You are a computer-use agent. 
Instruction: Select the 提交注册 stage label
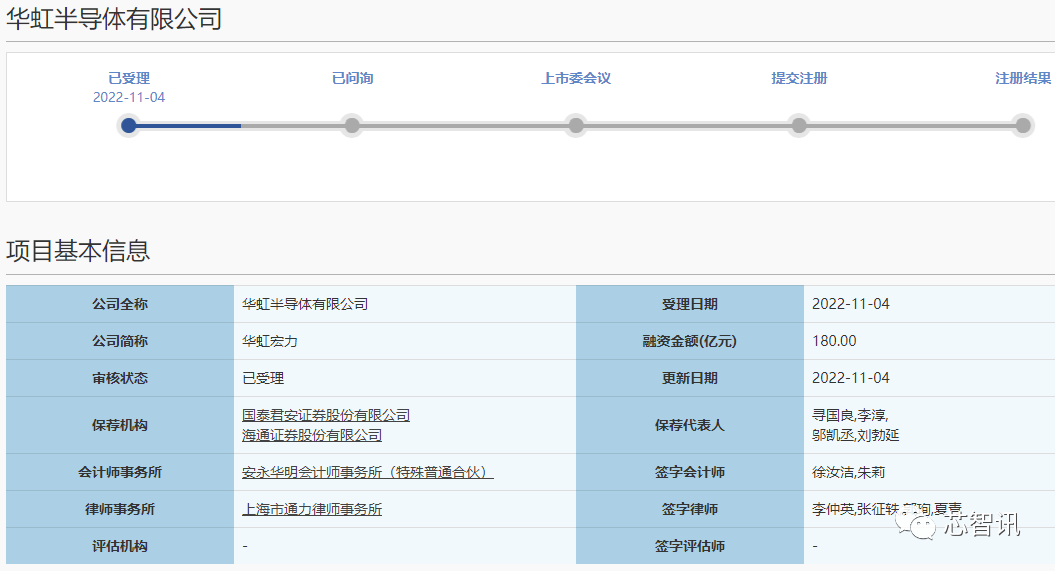(799, 78)
